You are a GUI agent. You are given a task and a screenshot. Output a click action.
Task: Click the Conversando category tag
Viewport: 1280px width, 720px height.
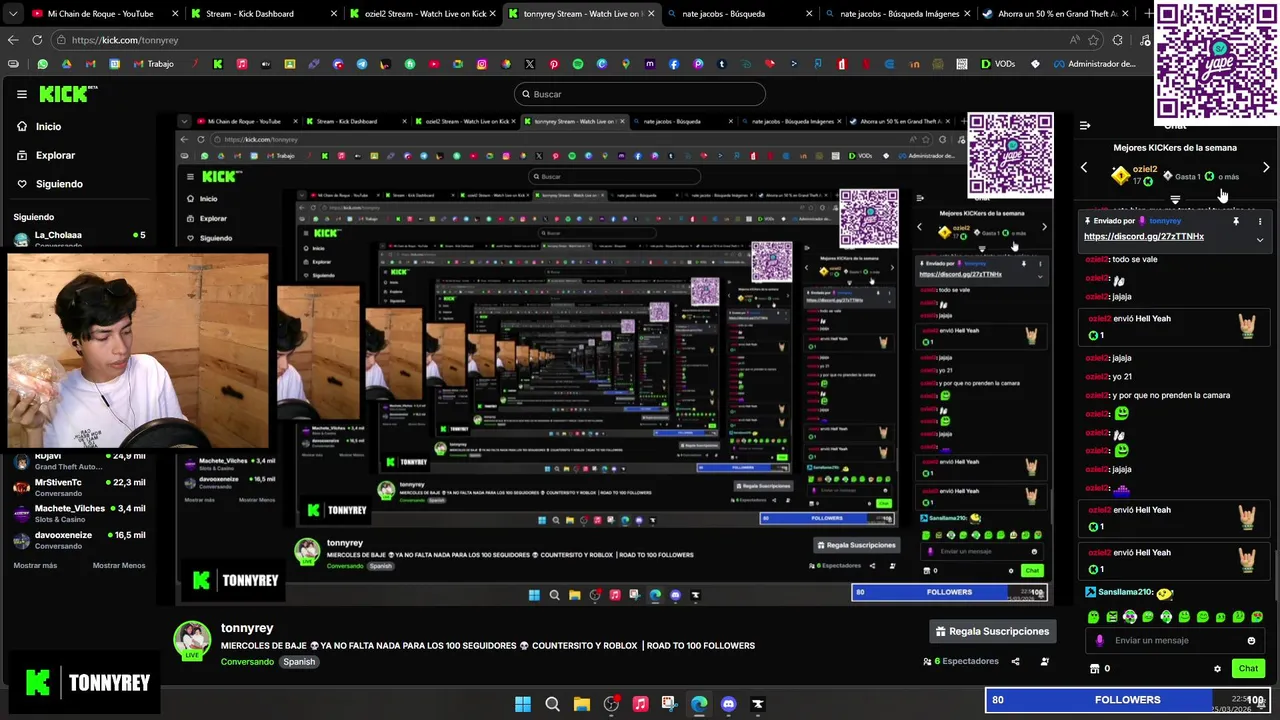(247, 662)
